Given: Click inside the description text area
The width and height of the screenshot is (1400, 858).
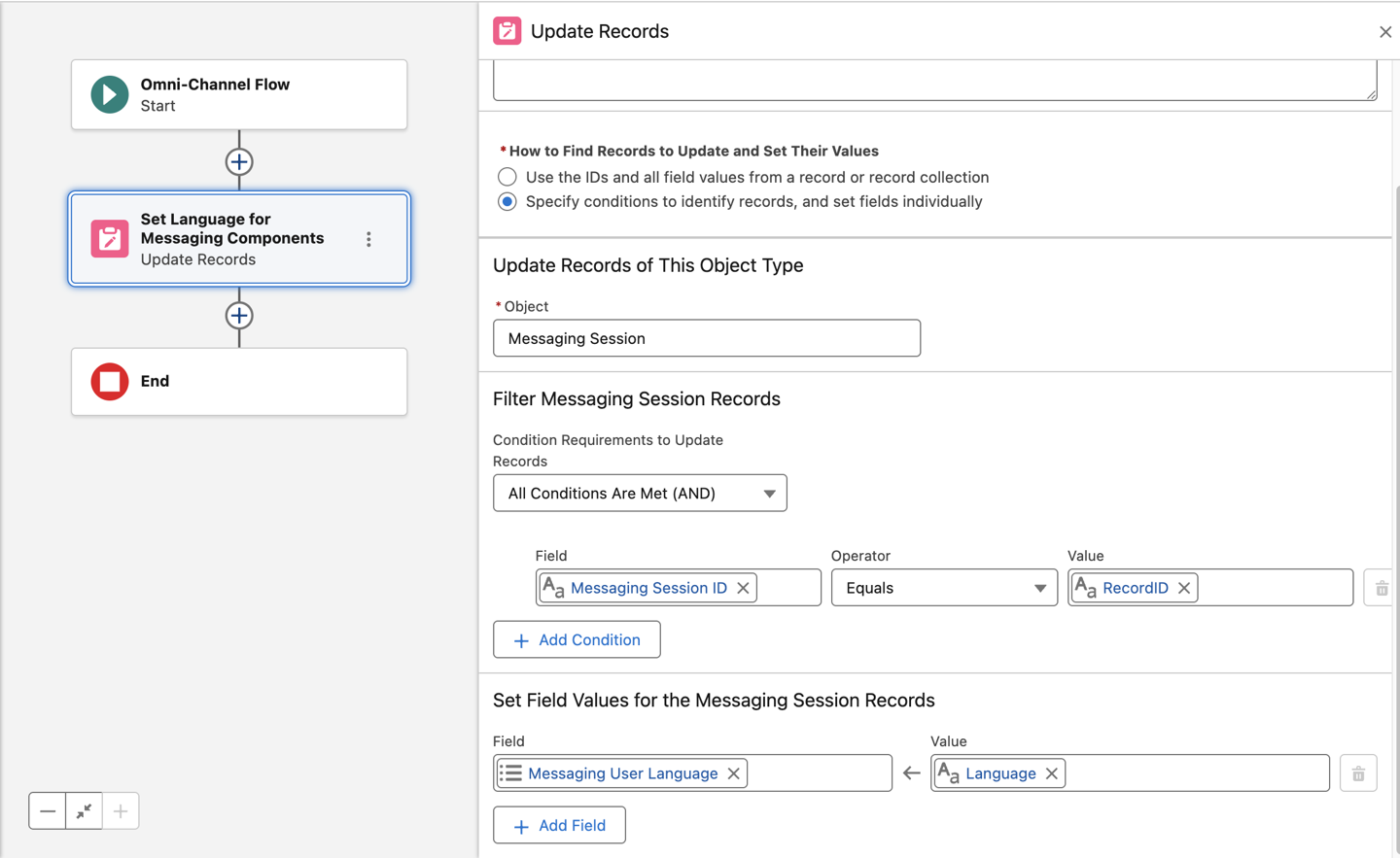Looking at the screenshot, I should click(935, 80).
